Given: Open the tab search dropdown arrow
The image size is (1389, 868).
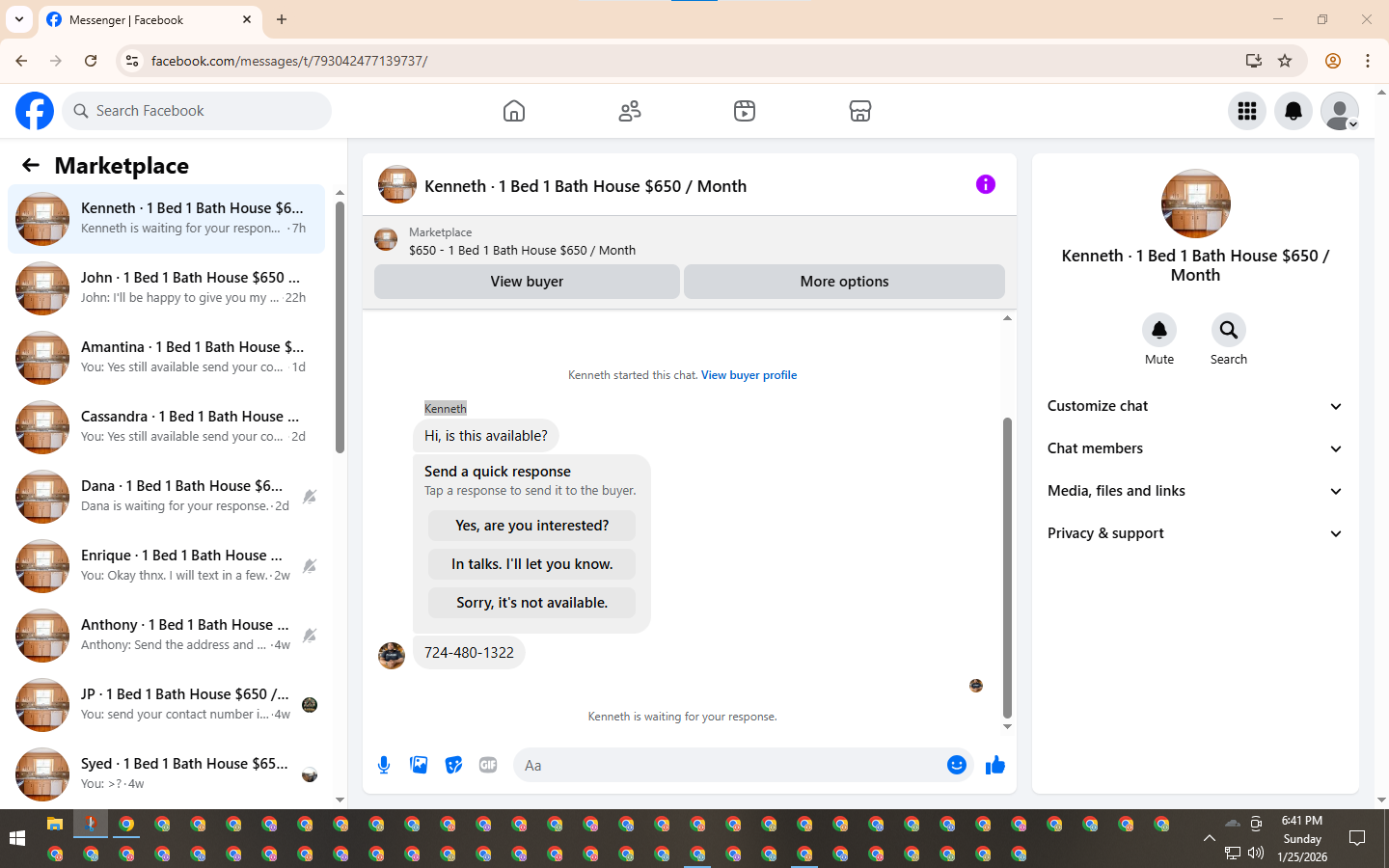Looking at the screenshot, I should point(19,19).
